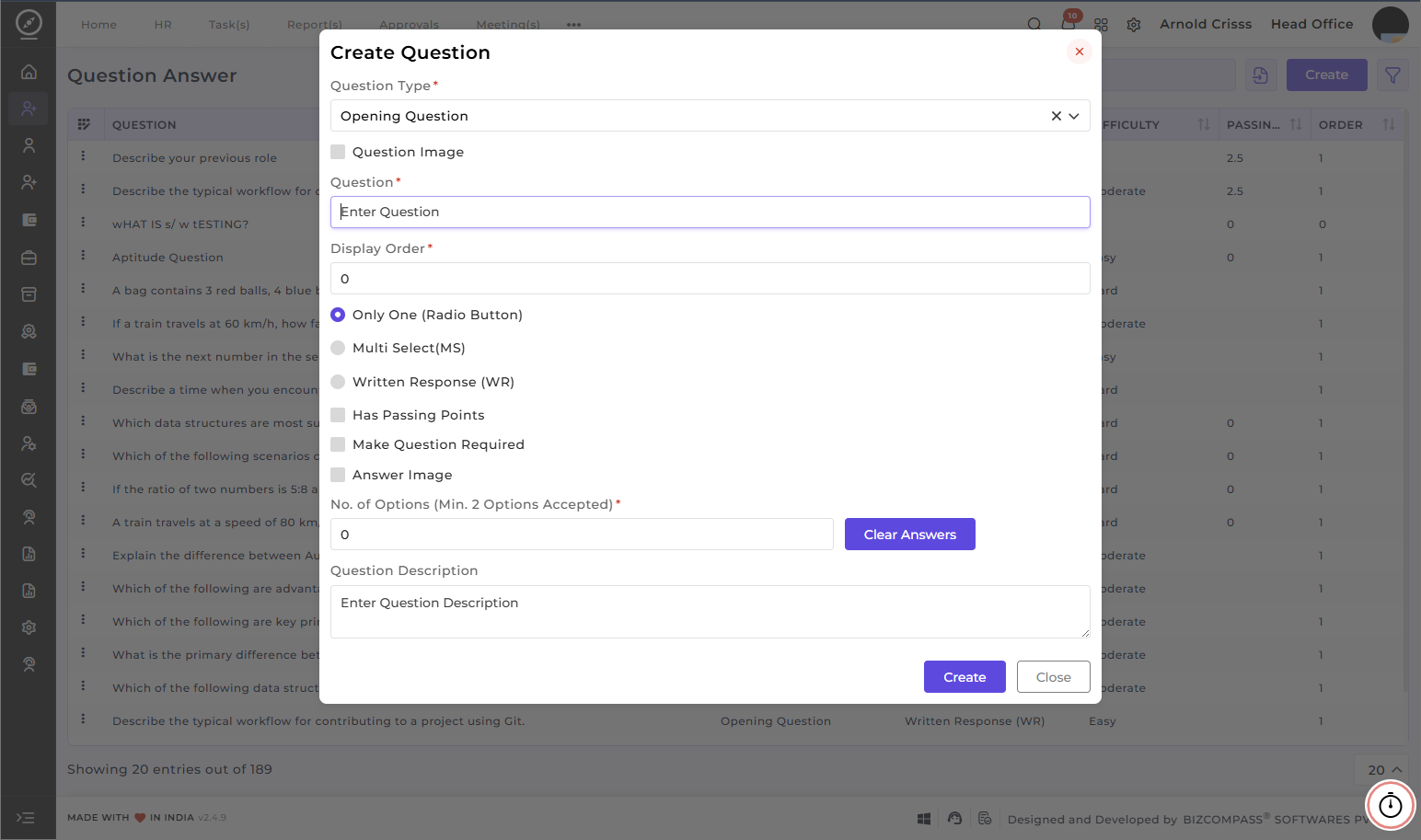Viewport: 1421px width, 840px height.
Task: Click the QUESTION column header
Action: pos(144,125)
